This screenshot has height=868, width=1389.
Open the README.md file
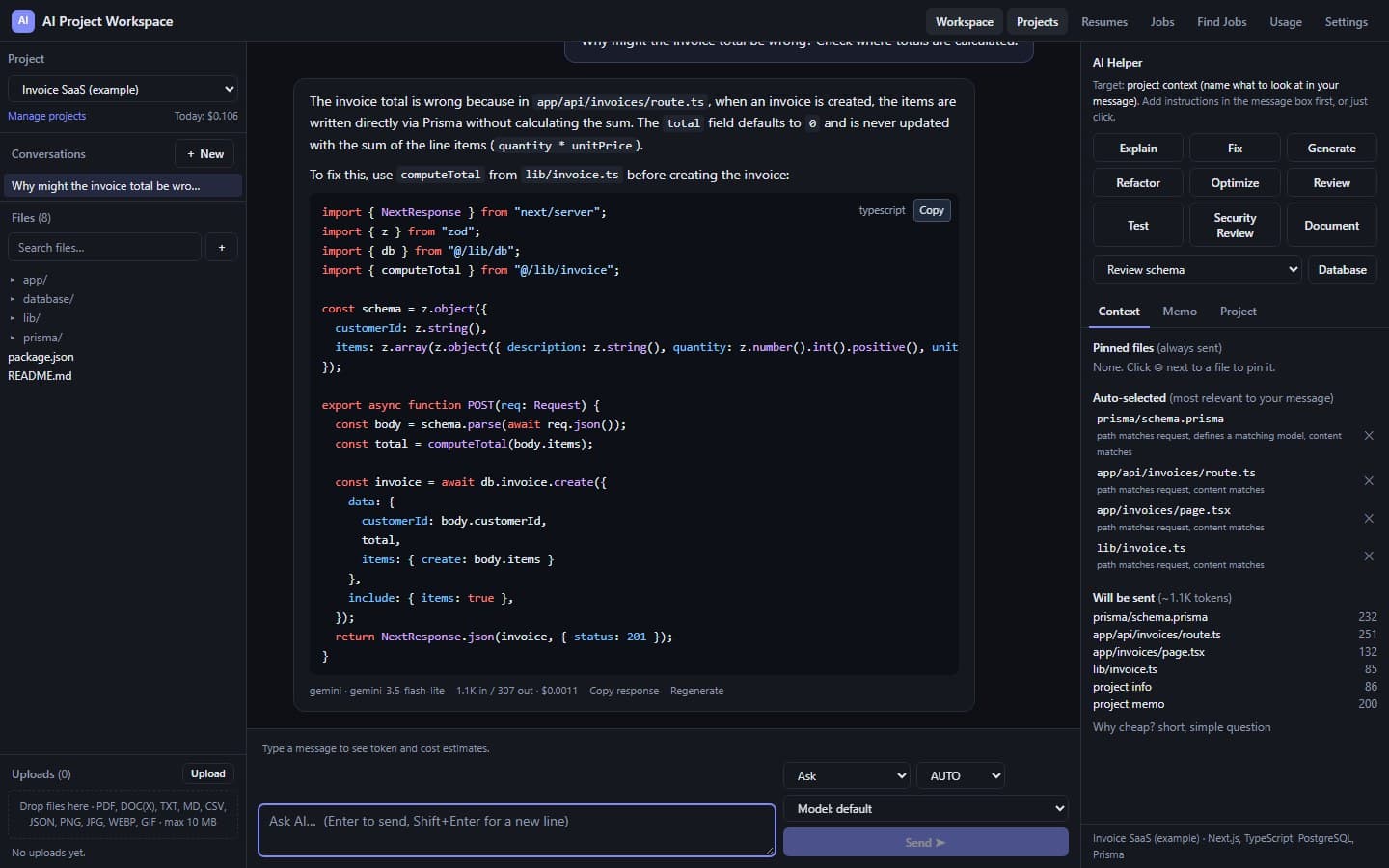point(40,376)
